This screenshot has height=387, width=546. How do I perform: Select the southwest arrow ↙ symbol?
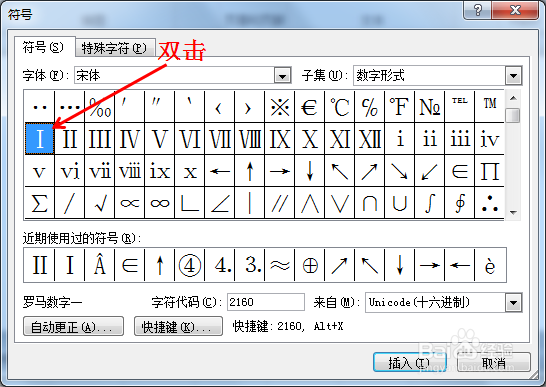429,171
